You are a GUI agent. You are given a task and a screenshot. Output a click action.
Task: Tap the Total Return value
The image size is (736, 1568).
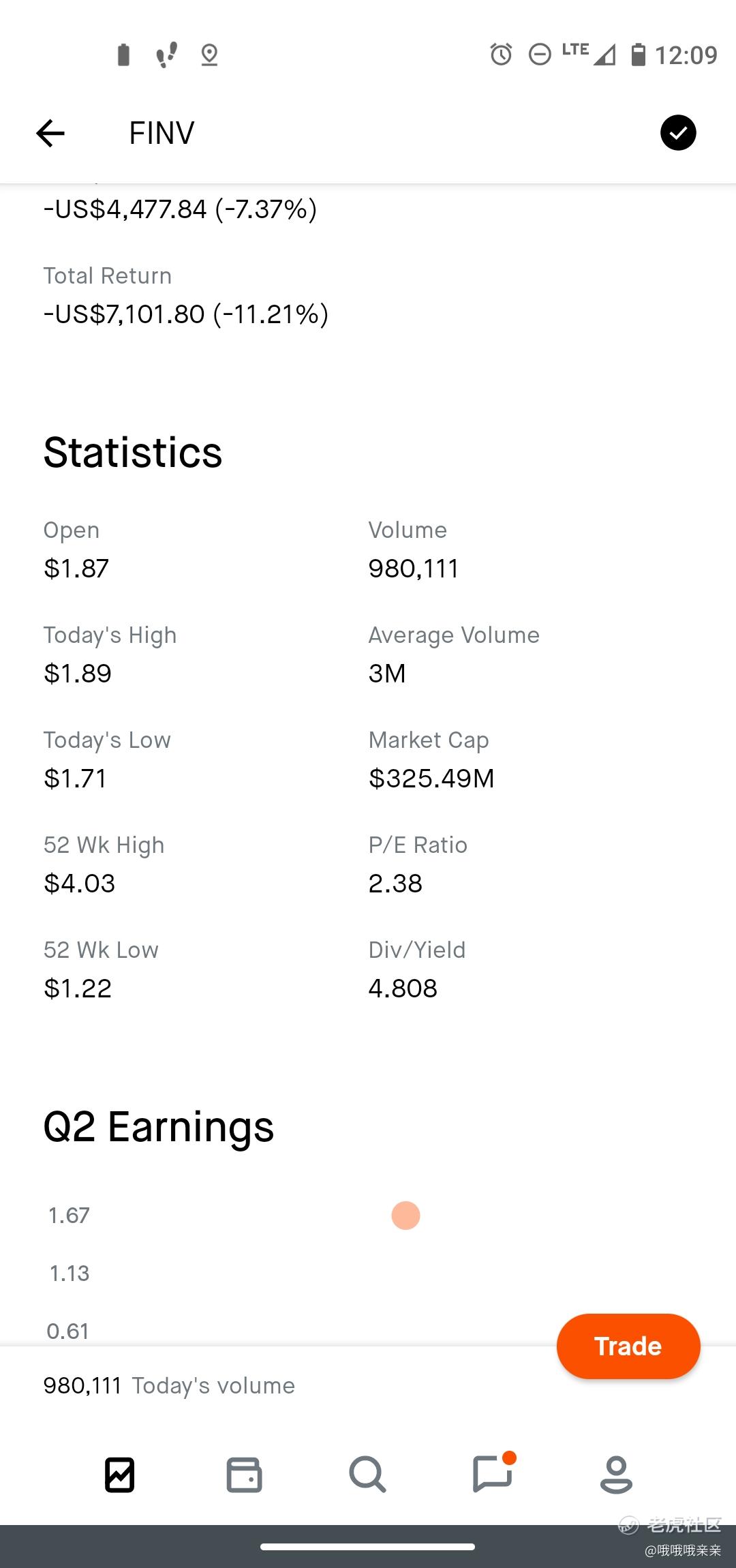click(x=185, y=314)
